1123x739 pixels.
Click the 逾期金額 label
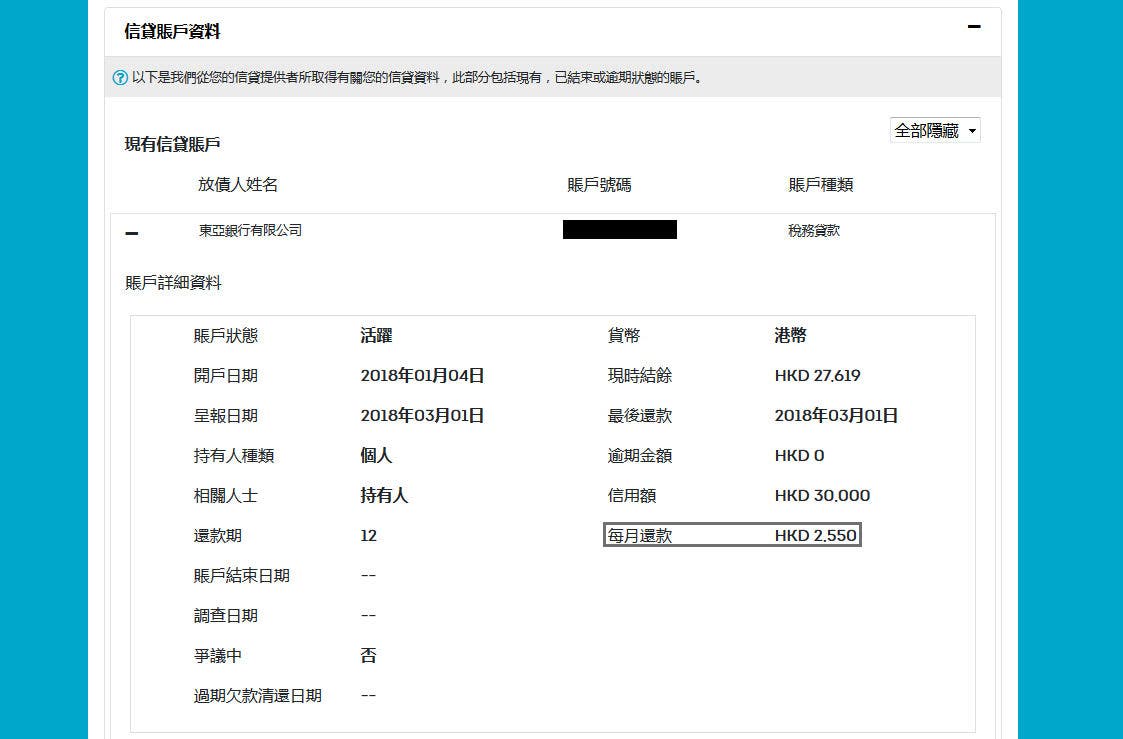[x=640, y=456]
